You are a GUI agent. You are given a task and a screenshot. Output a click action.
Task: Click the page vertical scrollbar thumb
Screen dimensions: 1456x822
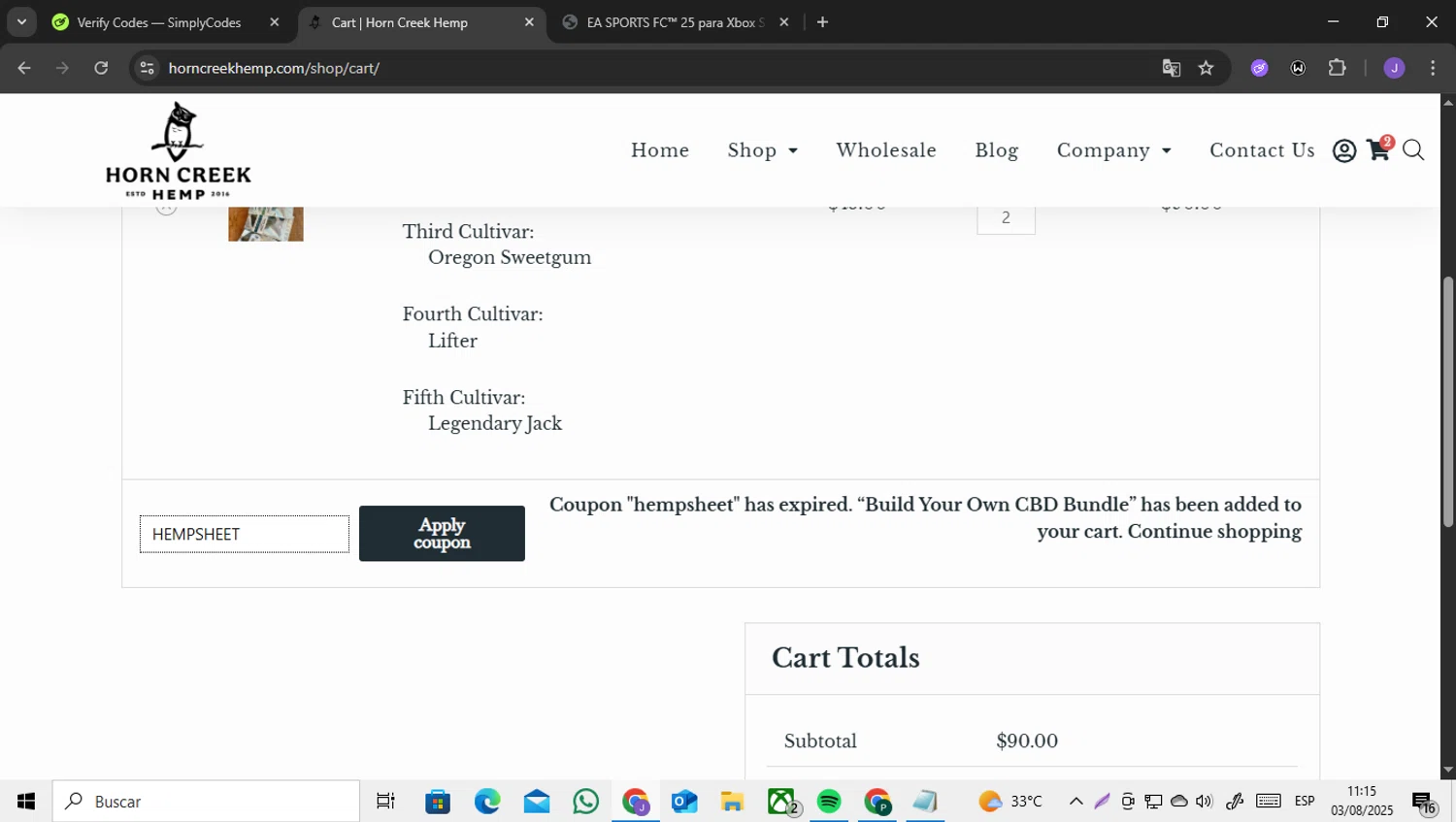coord(1448,402)
